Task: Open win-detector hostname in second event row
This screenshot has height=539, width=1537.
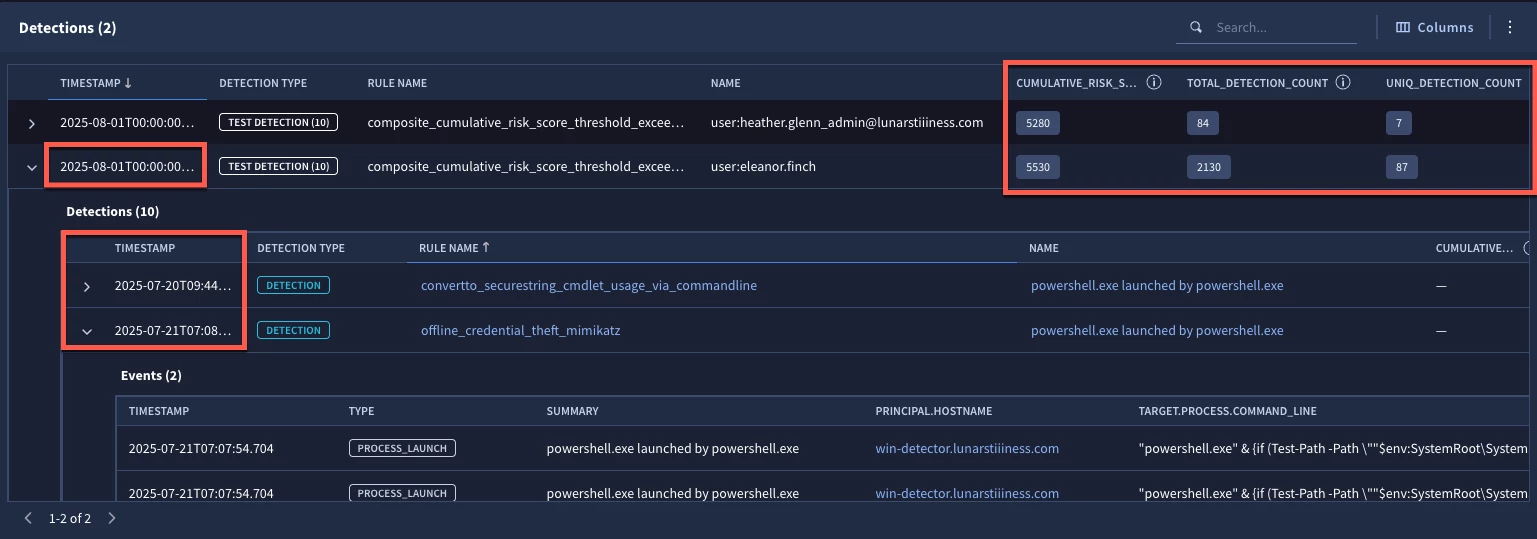Action: 967,493
